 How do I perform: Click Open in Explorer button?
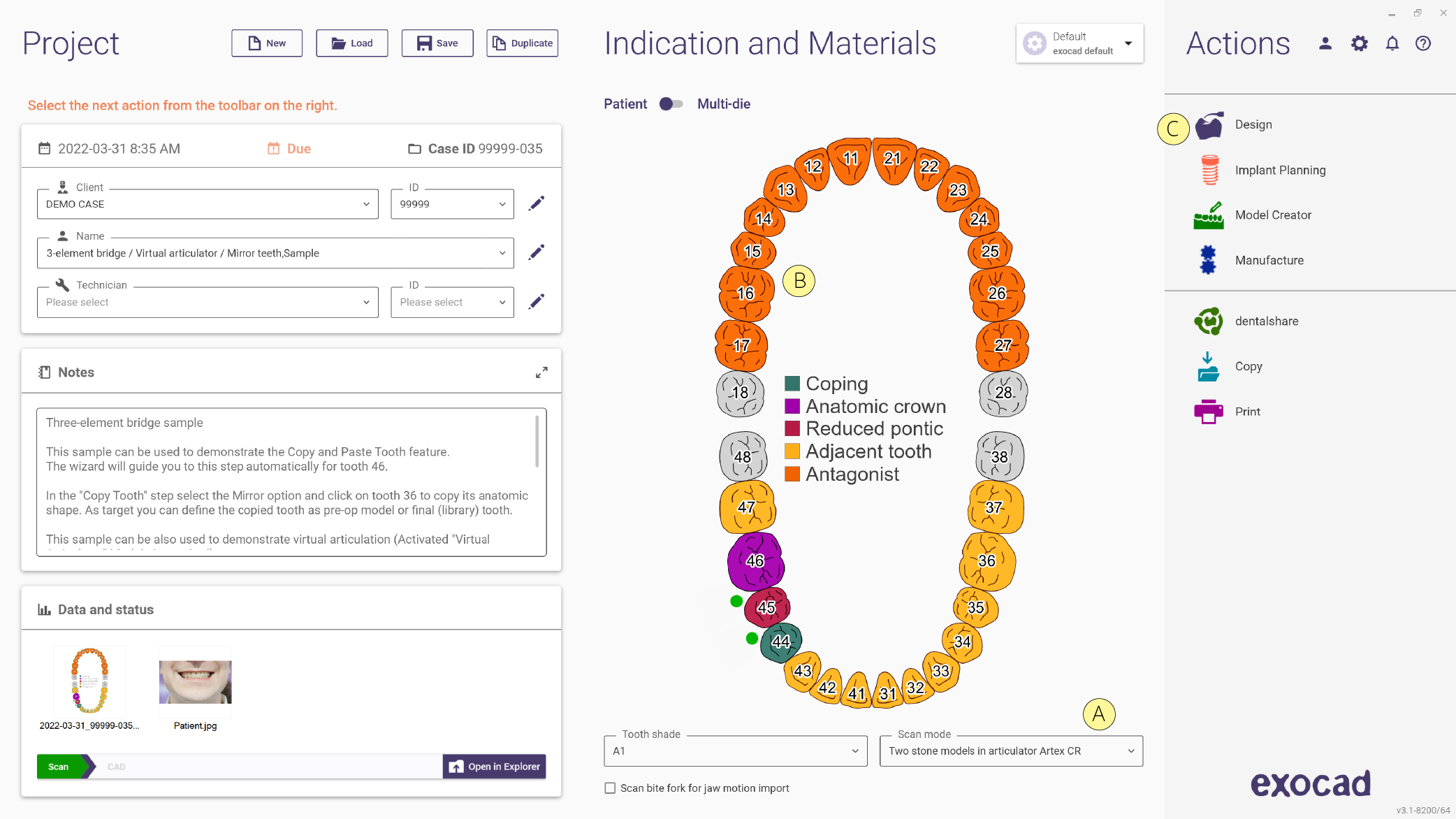(x=495, y=767)
